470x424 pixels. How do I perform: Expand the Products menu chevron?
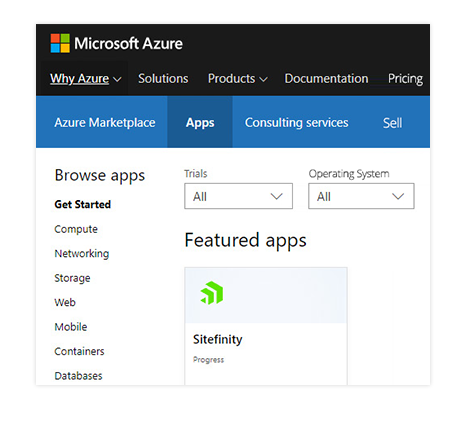pyautogui.click(x=264, y=79)
